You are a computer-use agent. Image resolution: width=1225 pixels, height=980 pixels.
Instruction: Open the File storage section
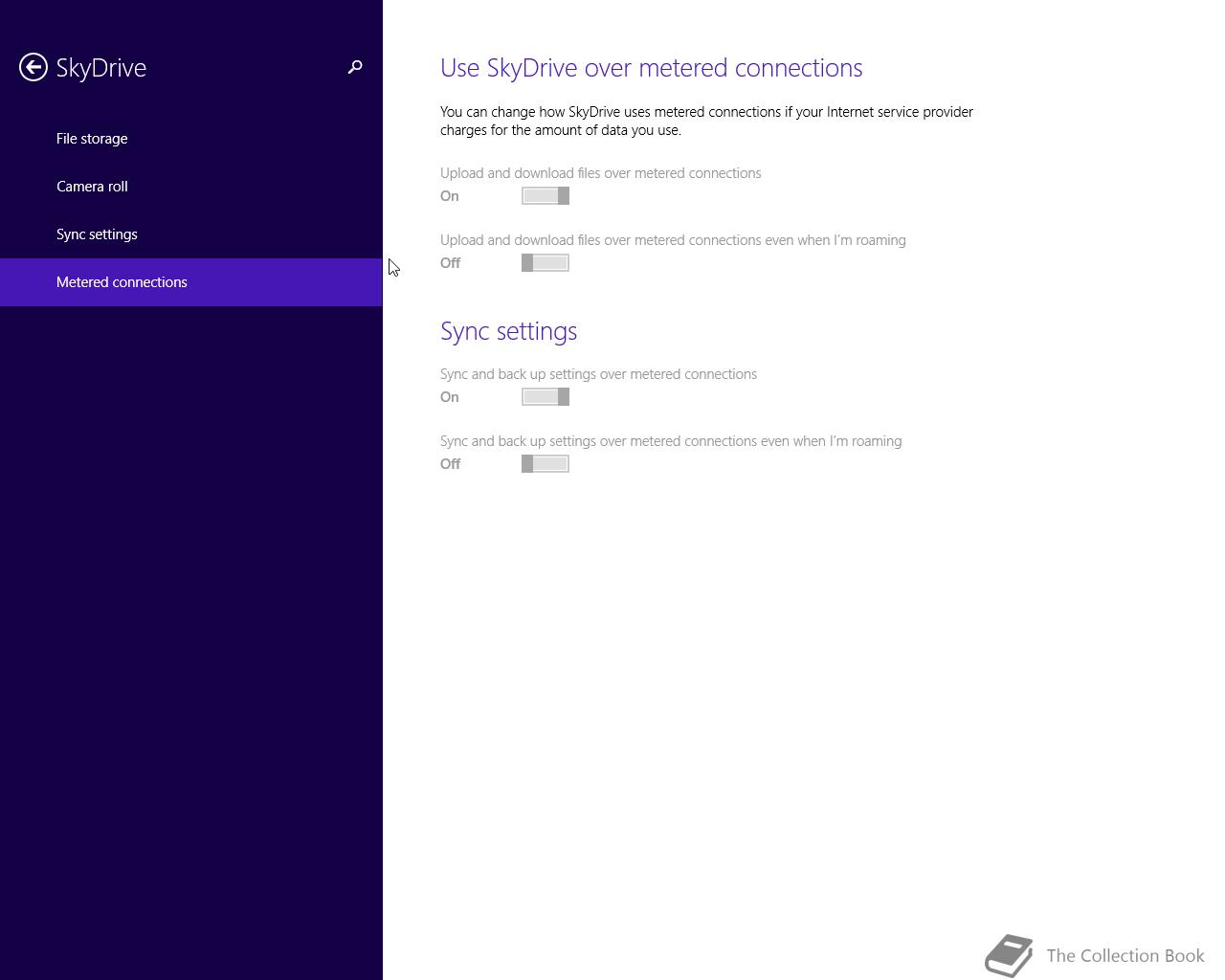click(190, 139)
